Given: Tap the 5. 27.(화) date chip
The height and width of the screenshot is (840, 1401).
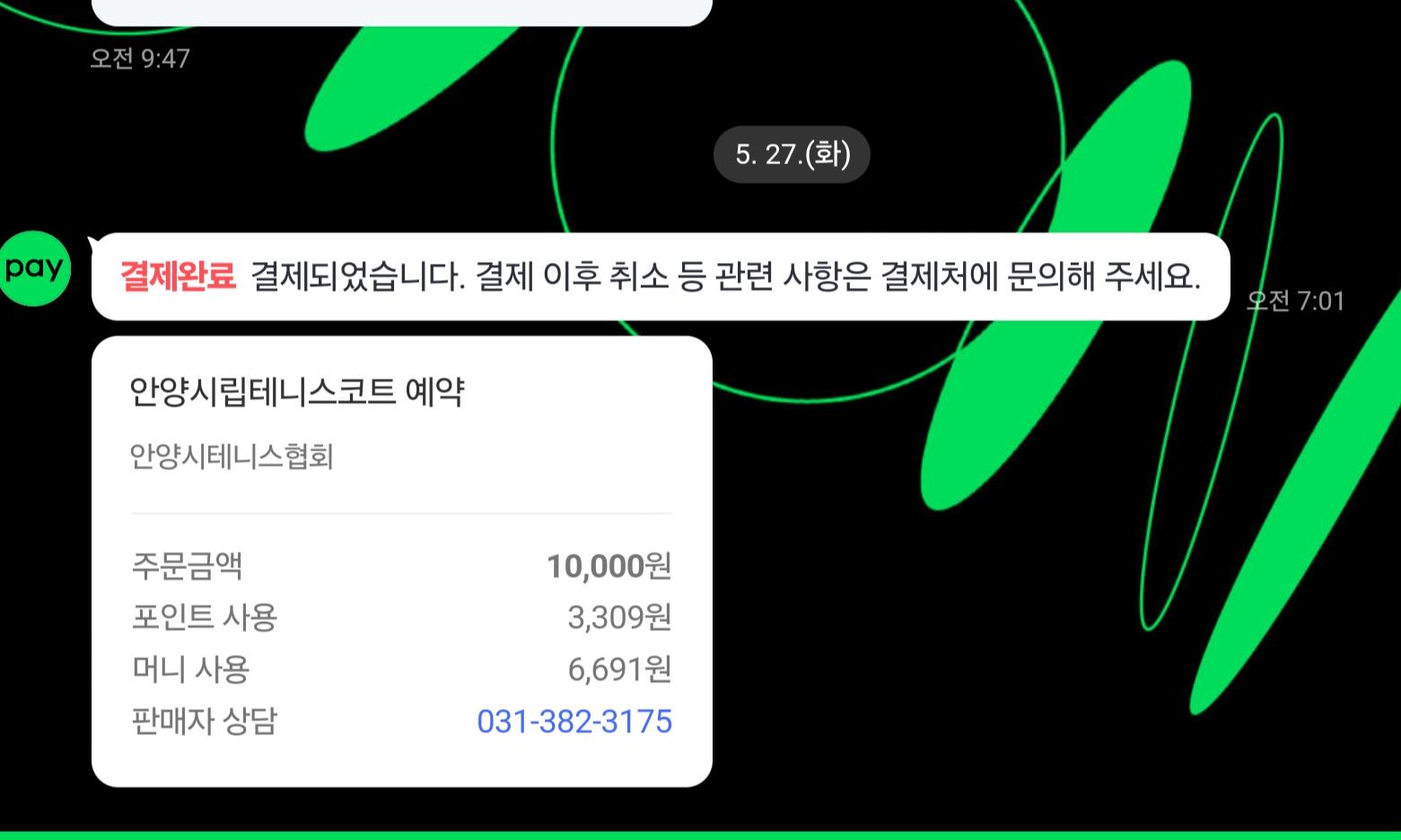Looking at the screenshot, I should [x=792, y=154].
